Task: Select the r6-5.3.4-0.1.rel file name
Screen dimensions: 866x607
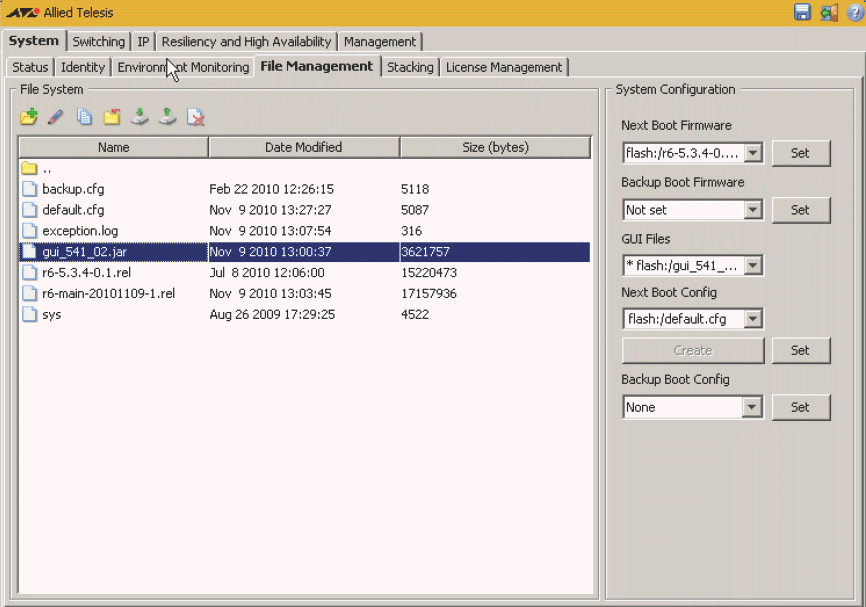Action: pos(87,272)
